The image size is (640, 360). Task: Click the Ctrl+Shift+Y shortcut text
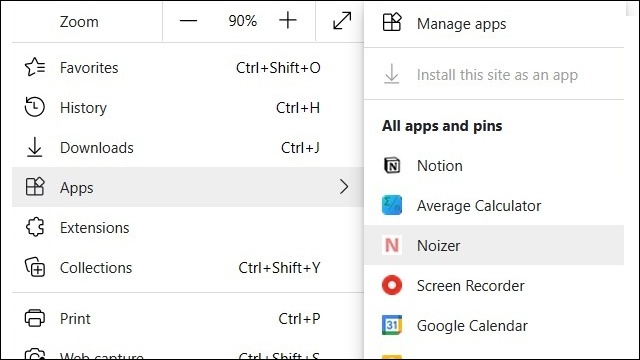click(x=279, y=268)
